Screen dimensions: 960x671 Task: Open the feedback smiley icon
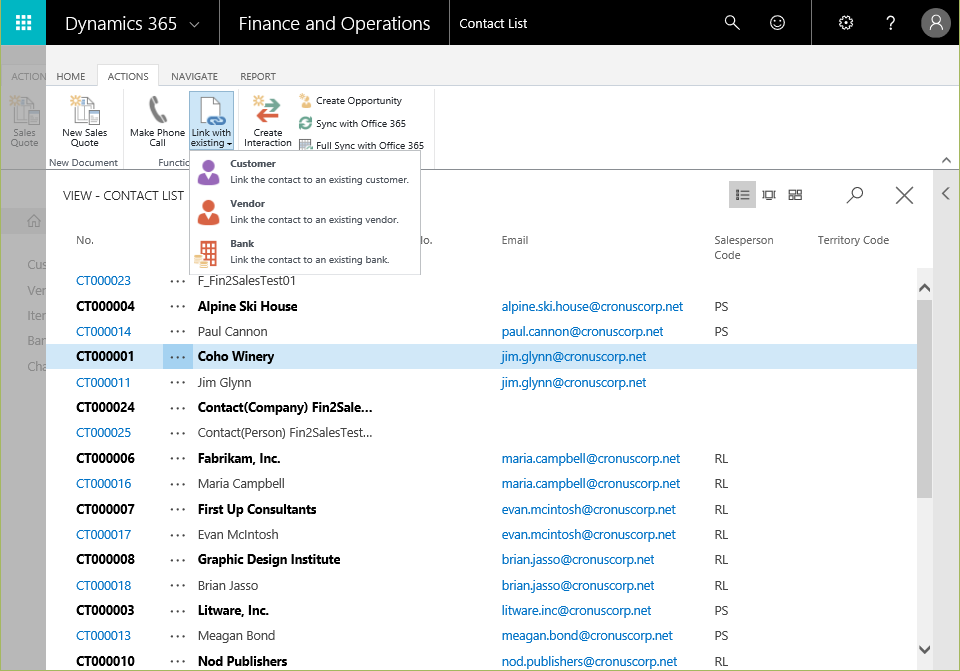pyautogui.click(x=777, y=23)
